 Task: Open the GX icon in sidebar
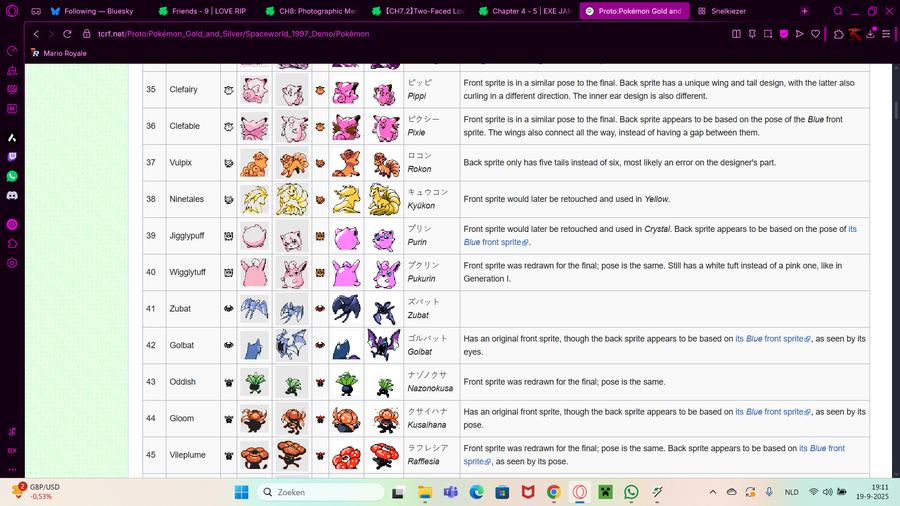[x=12, y=450]
